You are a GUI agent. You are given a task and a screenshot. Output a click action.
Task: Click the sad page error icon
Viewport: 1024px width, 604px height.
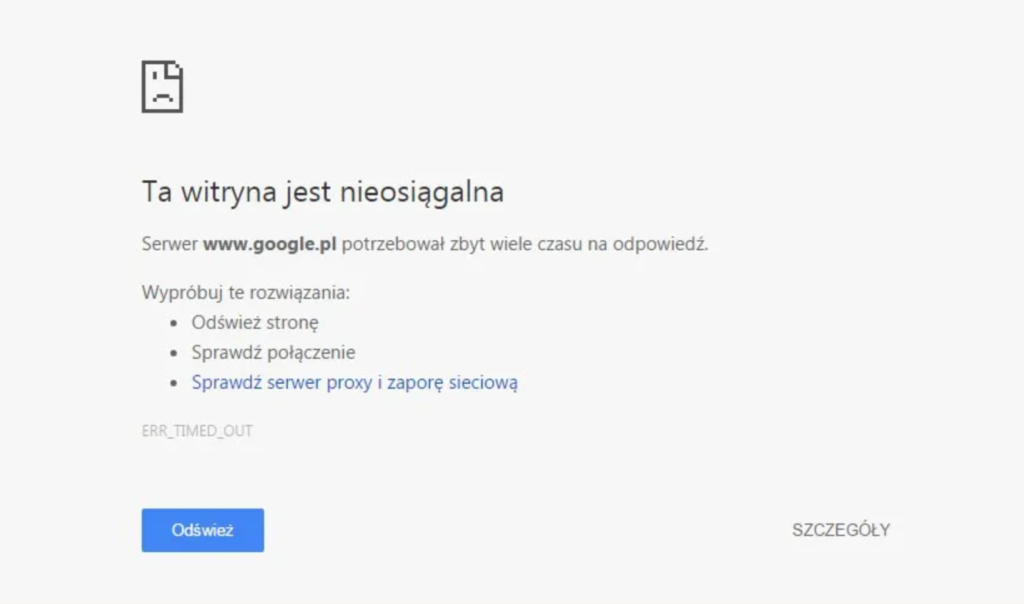[162, 86]
